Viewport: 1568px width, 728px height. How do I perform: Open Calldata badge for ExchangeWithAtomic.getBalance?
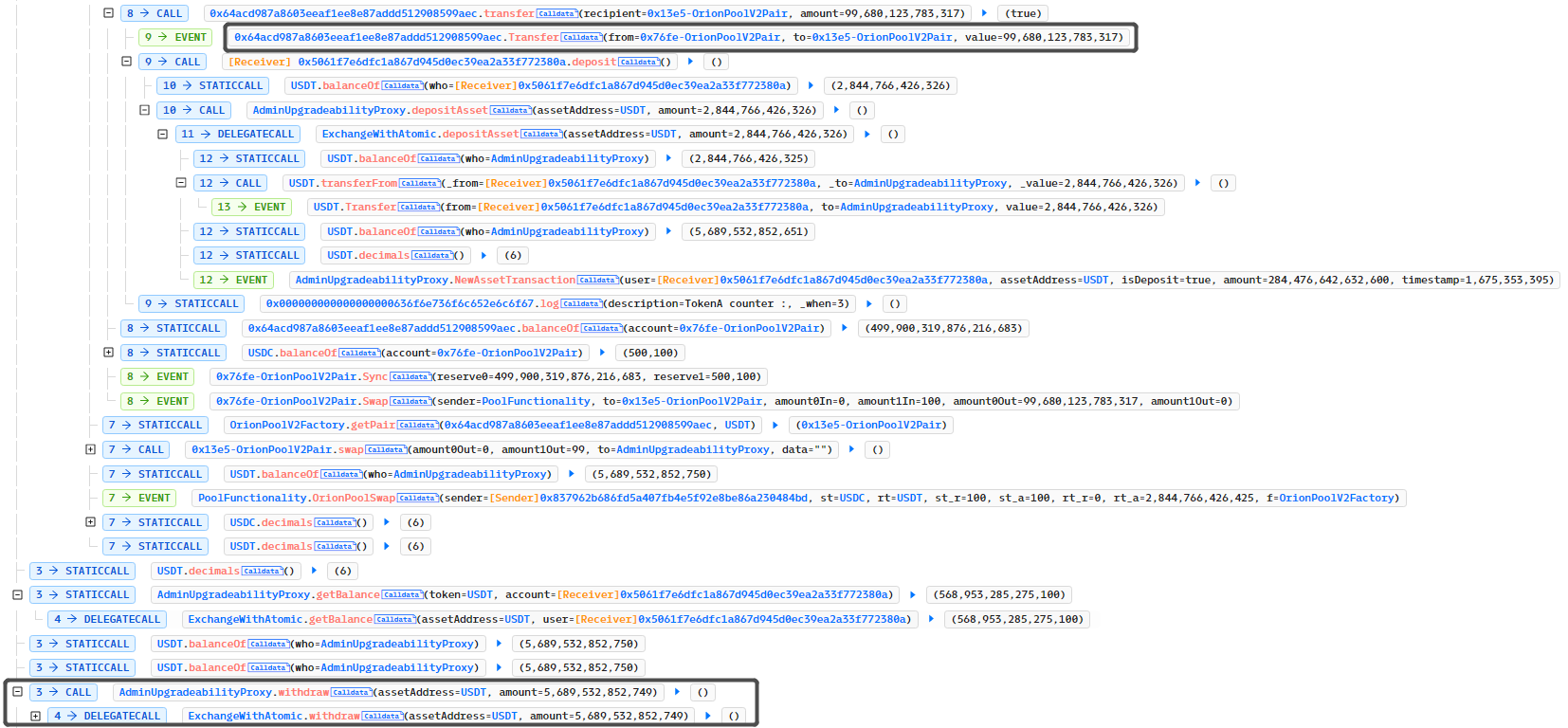[x=393, y=620]
